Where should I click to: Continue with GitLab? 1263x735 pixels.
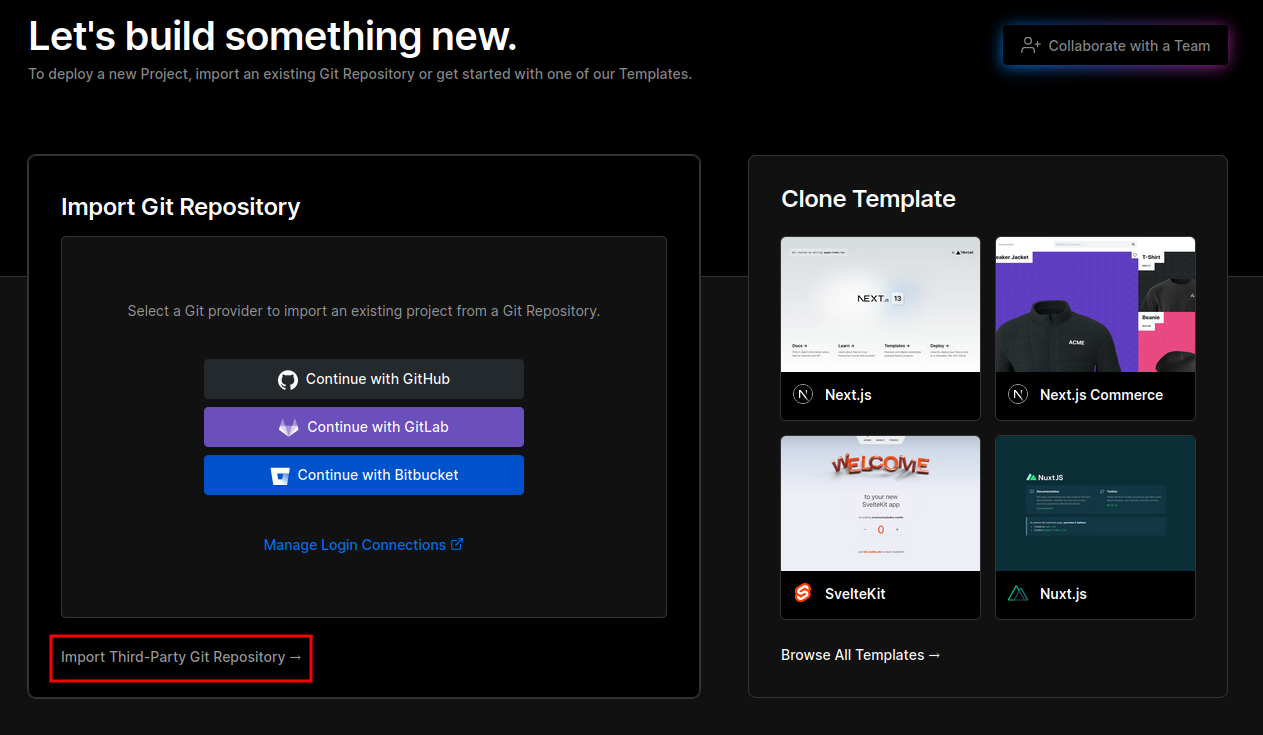[x=364, y=427]
